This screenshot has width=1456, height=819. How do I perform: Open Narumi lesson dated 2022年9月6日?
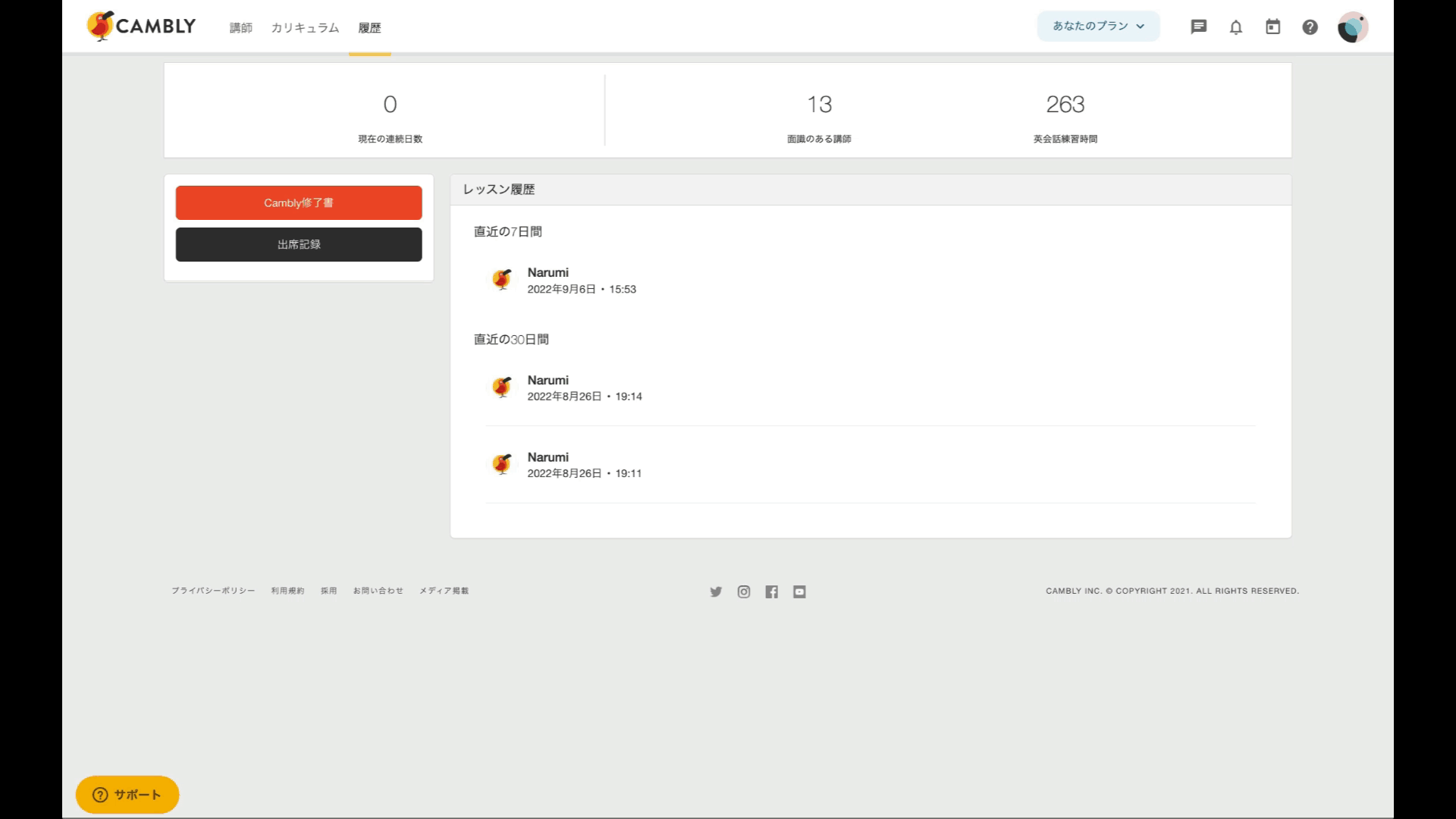[871, 281]
